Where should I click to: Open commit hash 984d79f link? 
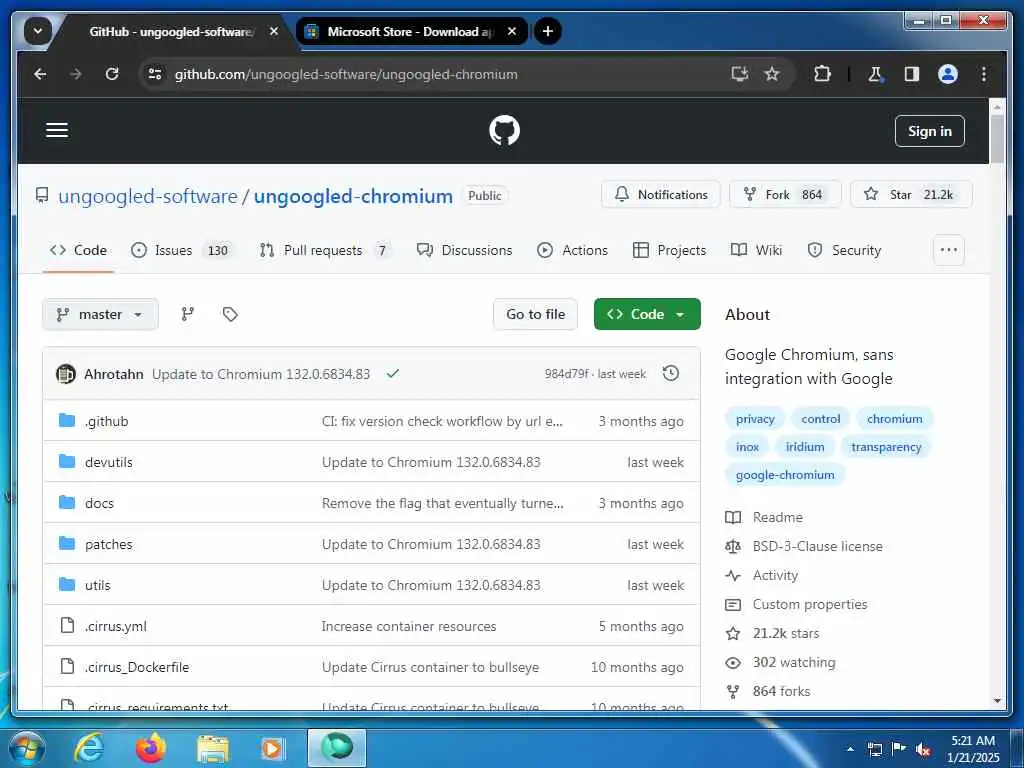point(566,374)
